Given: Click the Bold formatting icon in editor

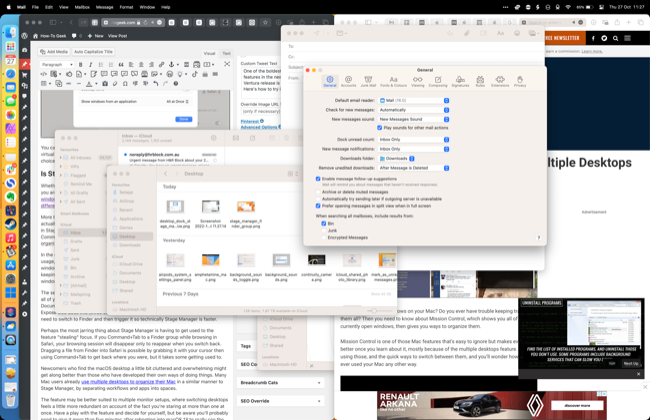Looking at the screenshot, I should click(x=81, y=64).
